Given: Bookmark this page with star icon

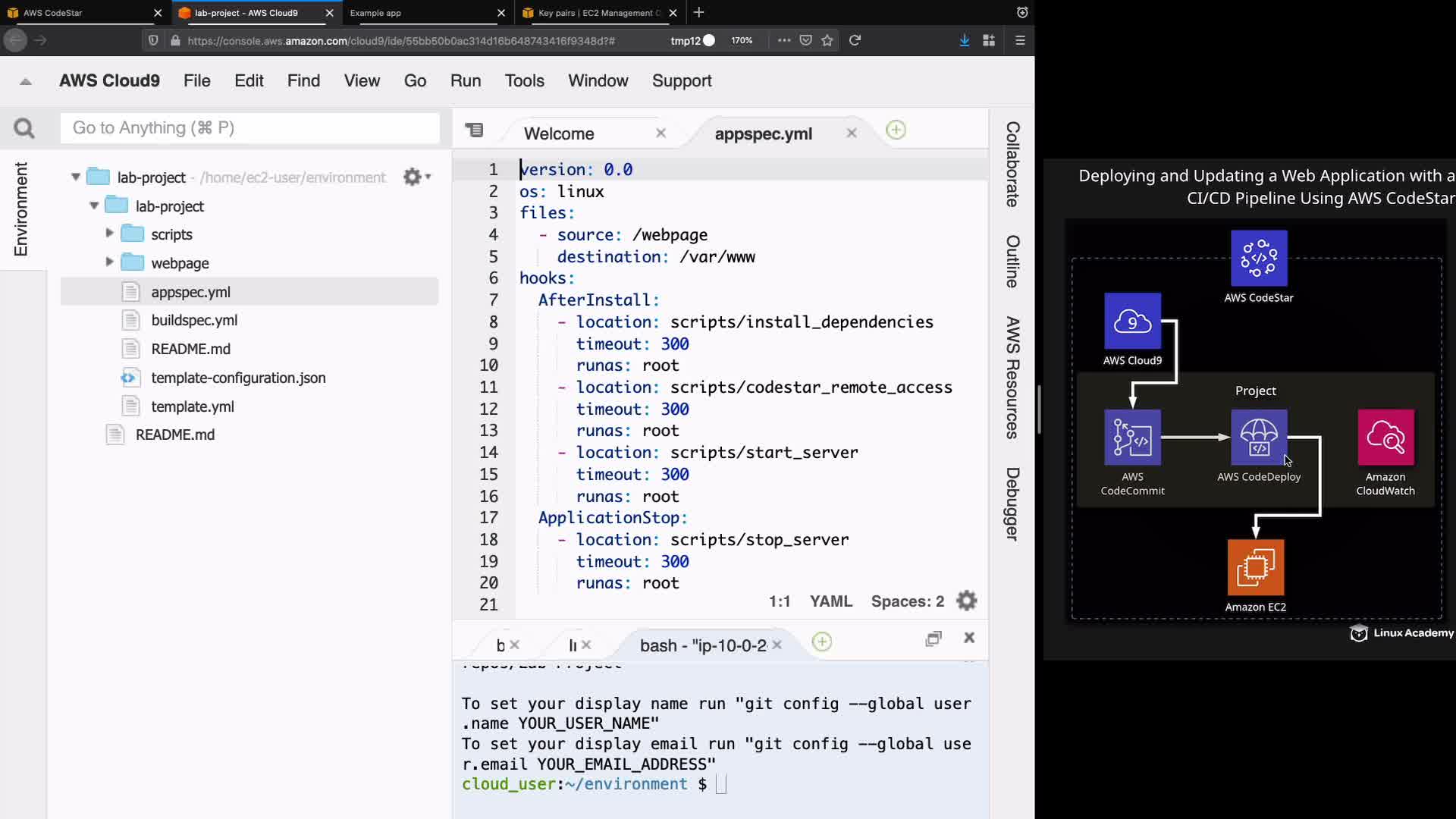Looking at the screenshot, I should coord(827,40).
